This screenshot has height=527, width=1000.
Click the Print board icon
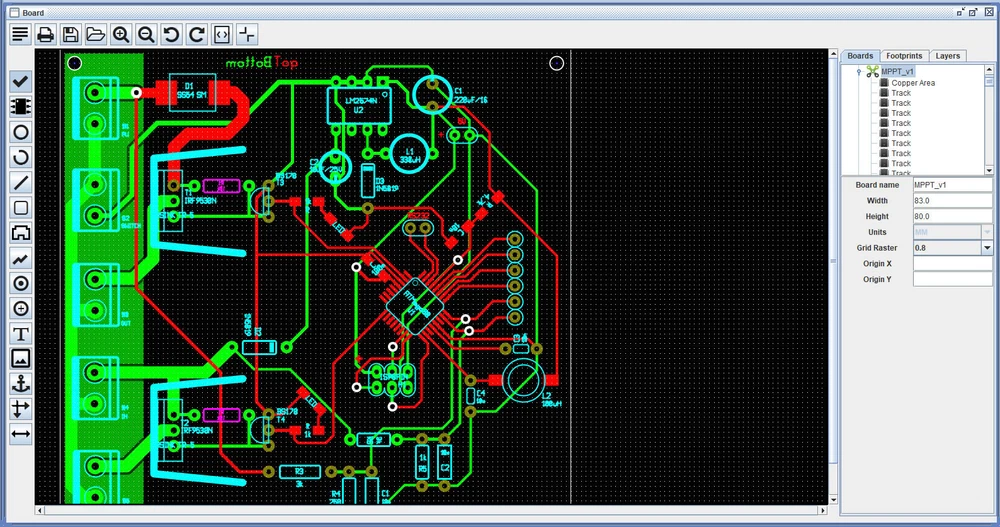point(45,35)
